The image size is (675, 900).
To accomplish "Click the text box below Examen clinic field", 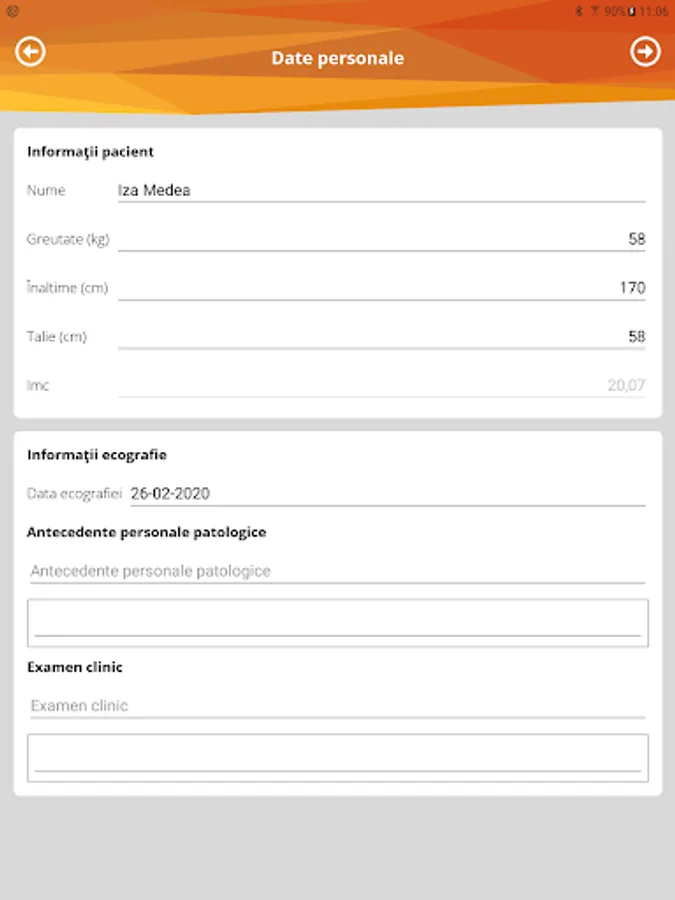I will tap(337, 757).
